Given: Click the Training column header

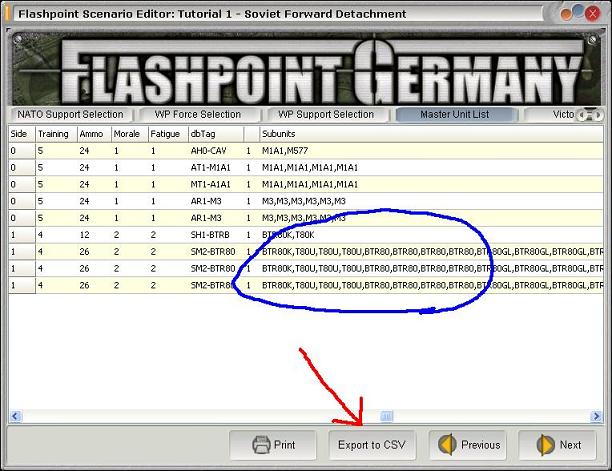Looking at the screenshot, I should [x=56, y=134].
